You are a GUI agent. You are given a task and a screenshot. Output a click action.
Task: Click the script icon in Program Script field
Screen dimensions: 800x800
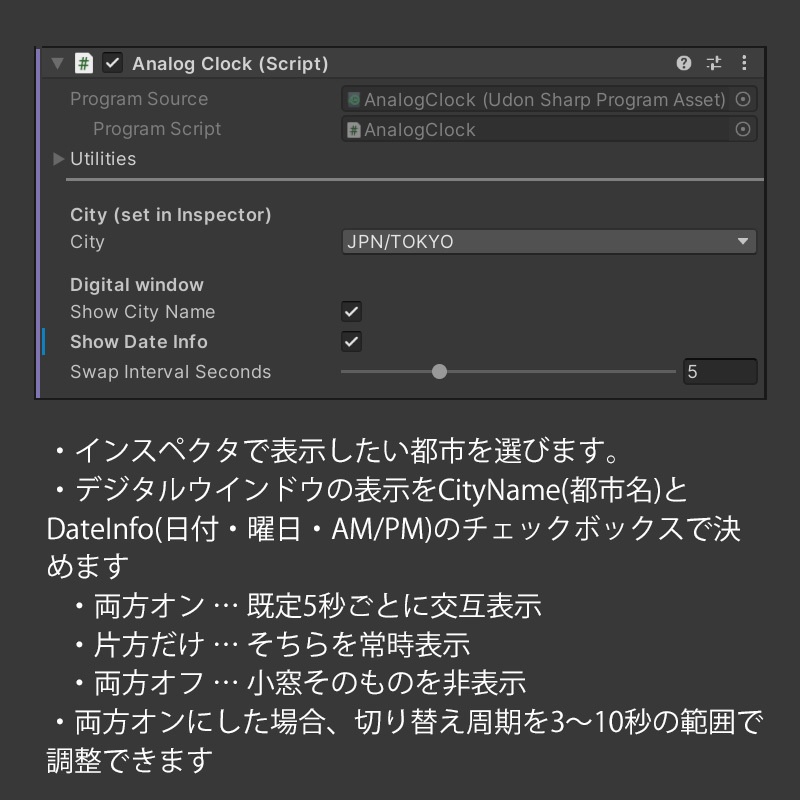354,130
